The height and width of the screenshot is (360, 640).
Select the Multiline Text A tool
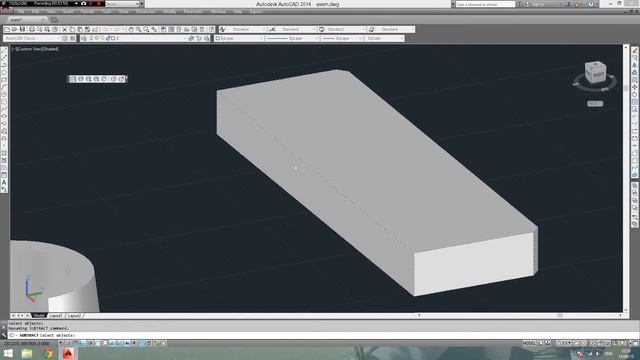[4, 182]
